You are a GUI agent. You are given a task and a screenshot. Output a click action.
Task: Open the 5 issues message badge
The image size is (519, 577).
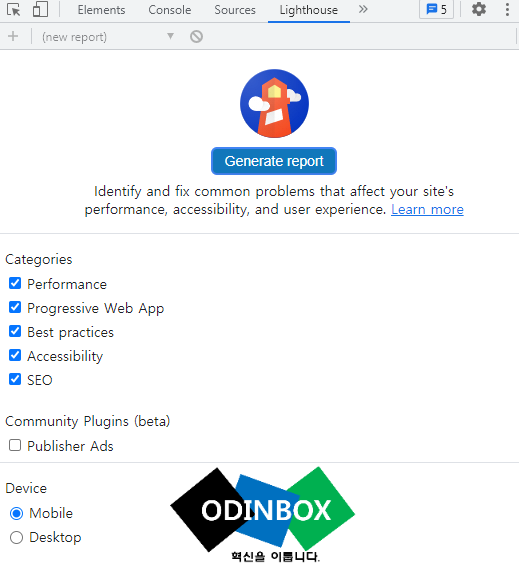point(436,9)
